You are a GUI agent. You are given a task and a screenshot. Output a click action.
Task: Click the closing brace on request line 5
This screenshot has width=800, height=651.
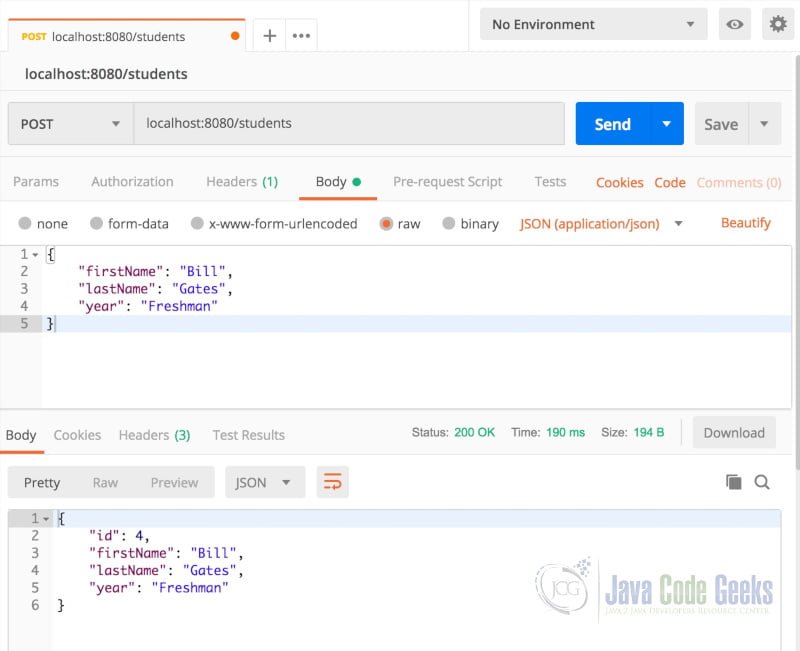point(50,323)
